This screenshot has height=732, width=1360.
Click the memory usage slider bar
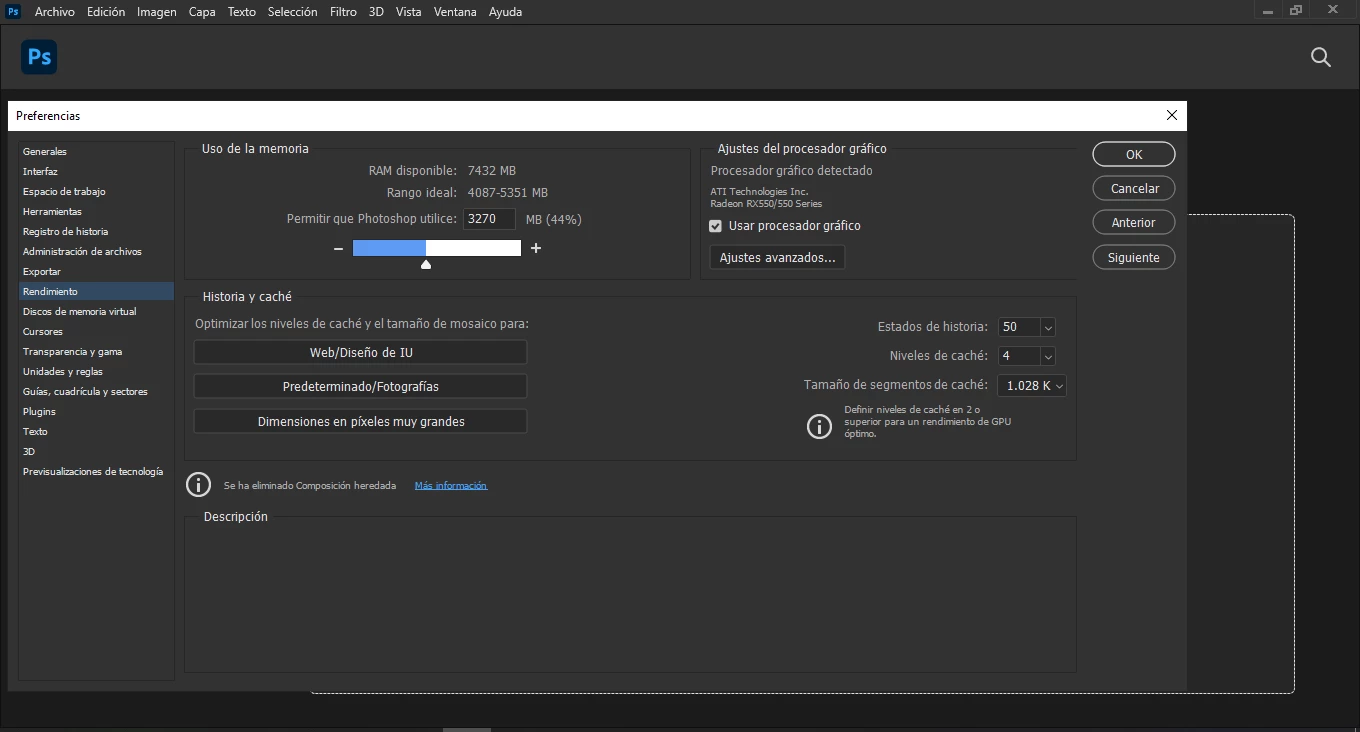(437, 248)
